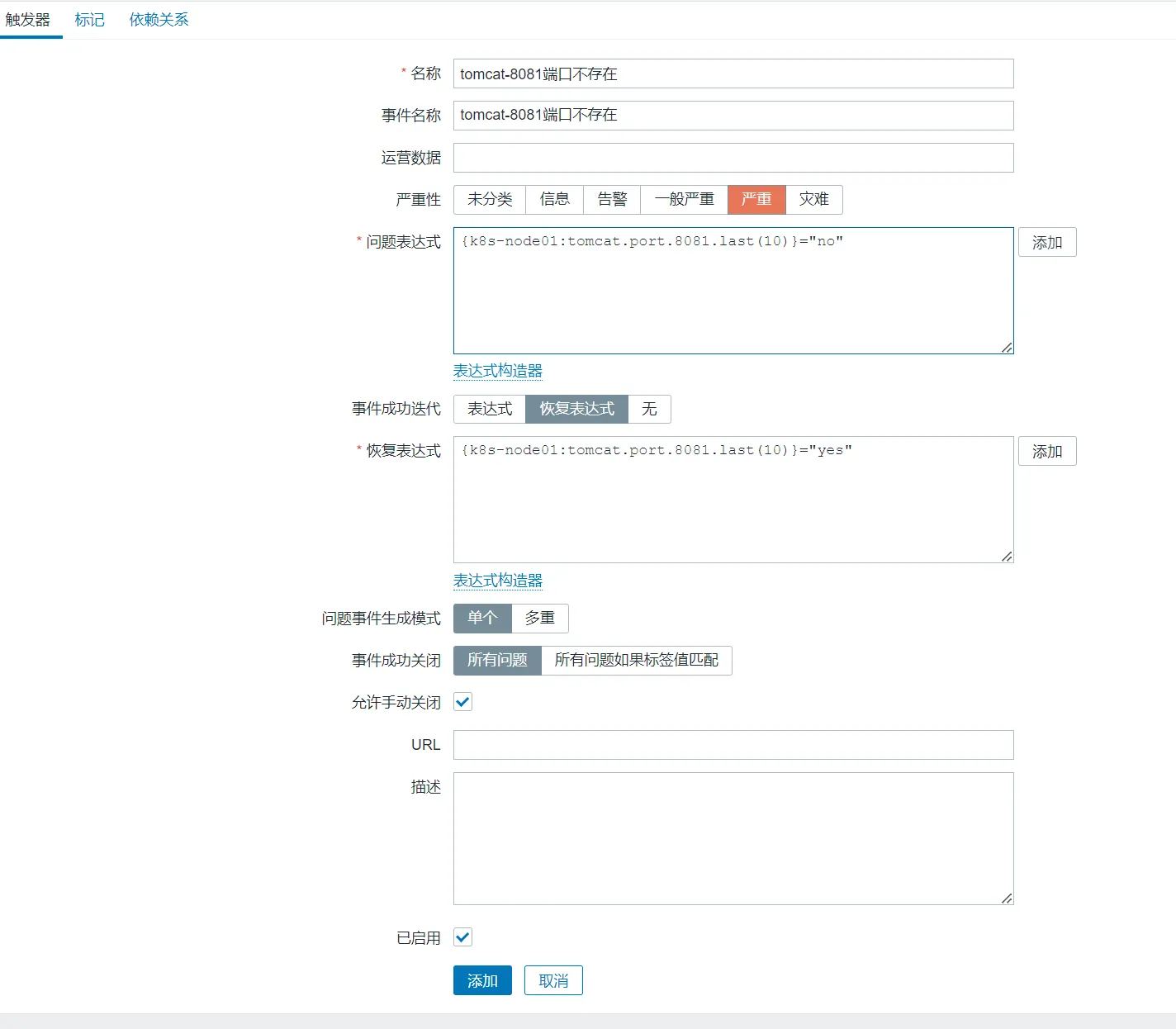This screenshot has width=1176, height=1029.
Task: Uncheck the 已启用 checkbox
Action: click(x=463, y=937)
